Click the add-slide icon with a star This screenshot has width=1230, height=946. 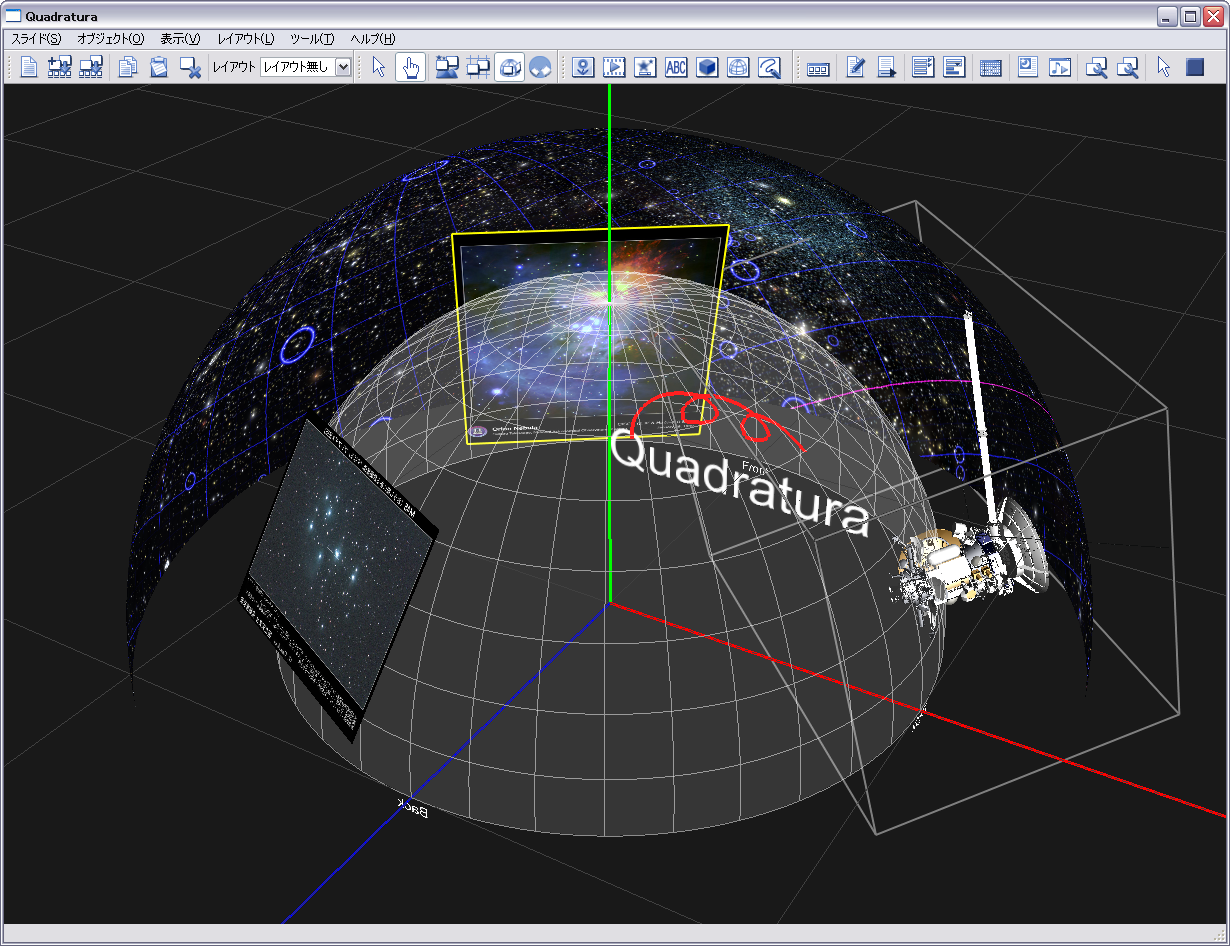point(60,67)
